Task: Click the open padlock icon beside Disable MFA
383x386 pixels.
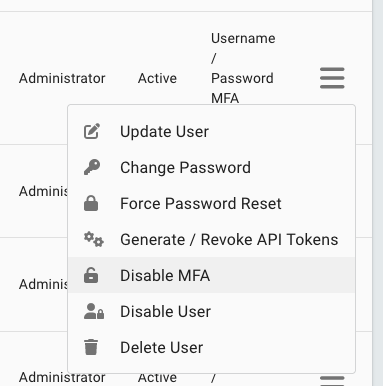Action: point(91,275)
